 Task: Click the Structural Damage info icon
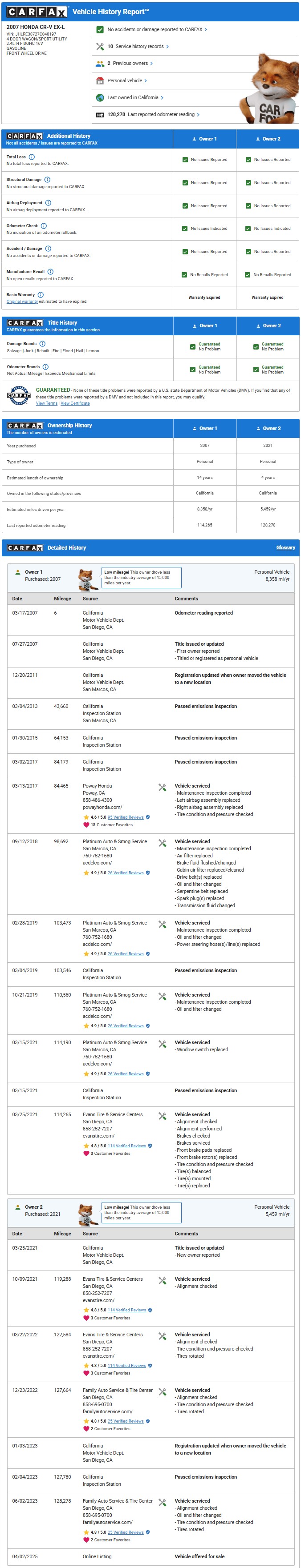(47, 180)
